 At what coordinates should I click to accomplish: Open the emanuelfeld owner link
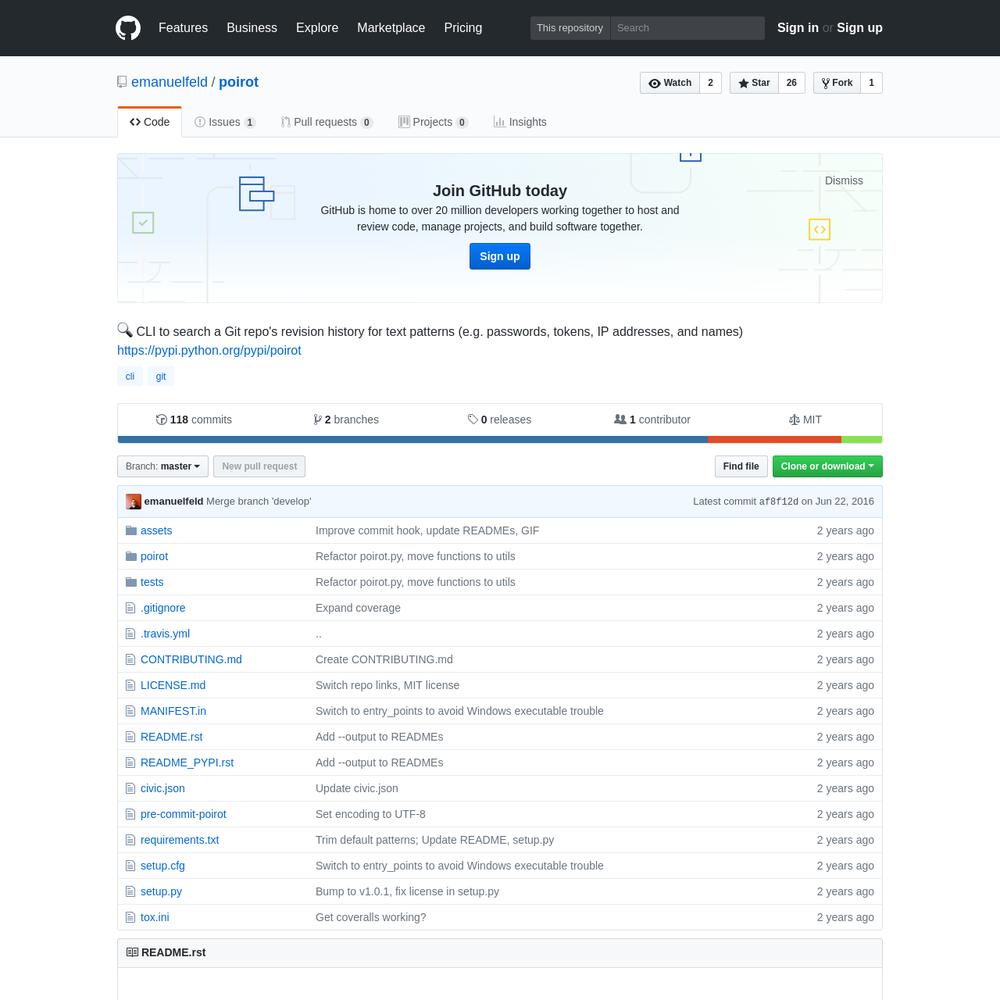coord(169,82)
